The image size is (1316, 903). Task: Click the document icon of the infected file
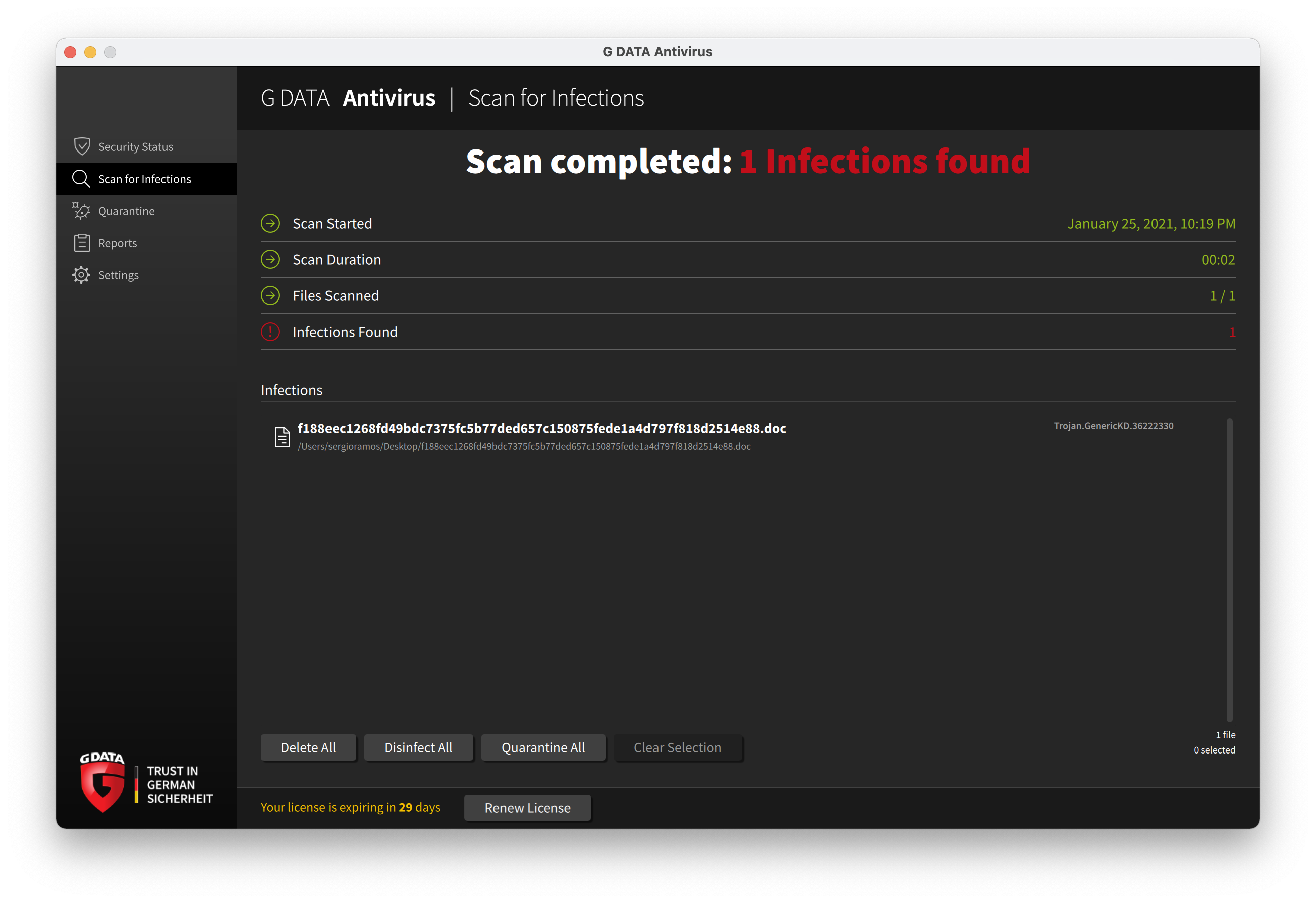pyautogui.click(x=282, y=437)
